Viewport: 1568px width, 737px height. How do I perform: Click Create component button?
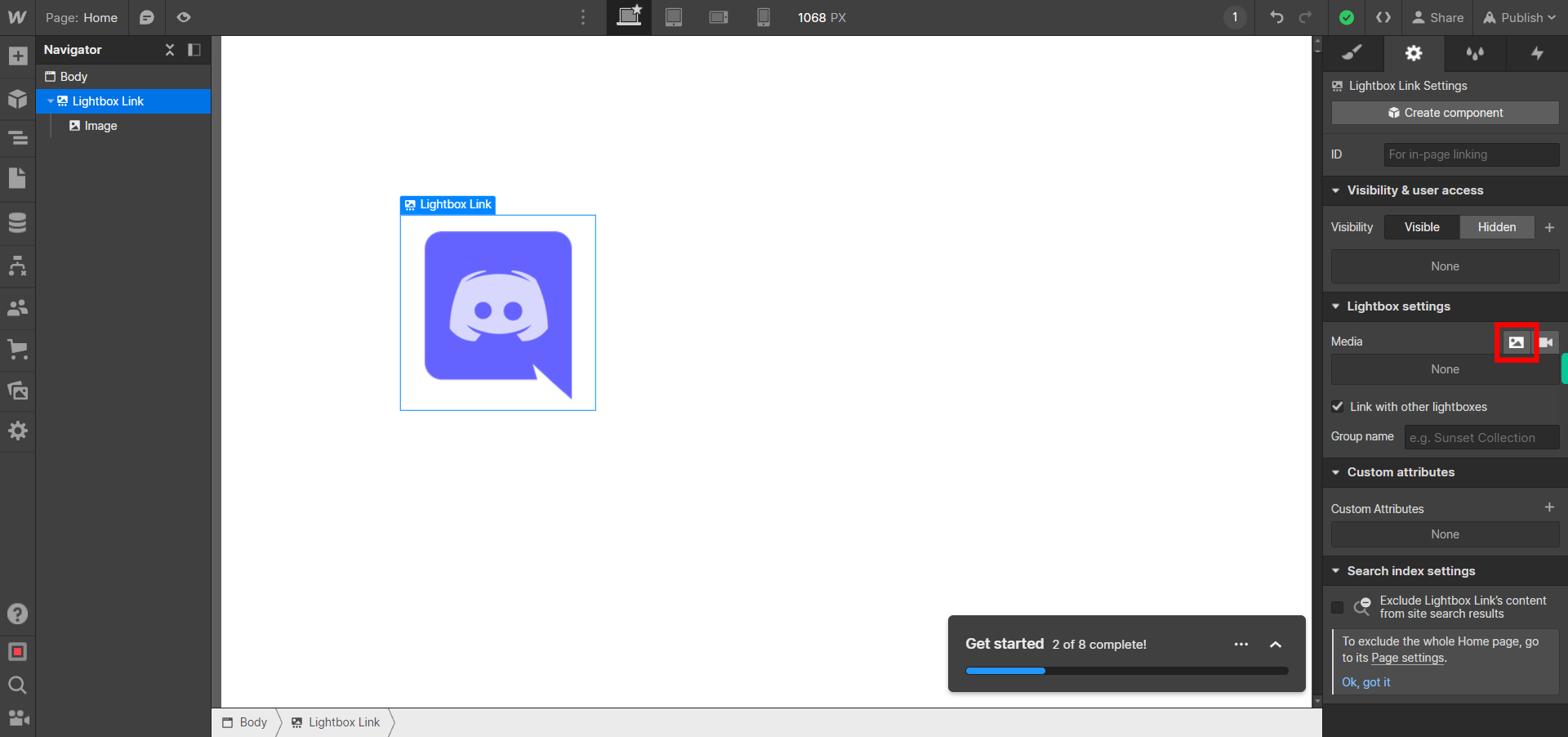click(x=1445, y=113)
